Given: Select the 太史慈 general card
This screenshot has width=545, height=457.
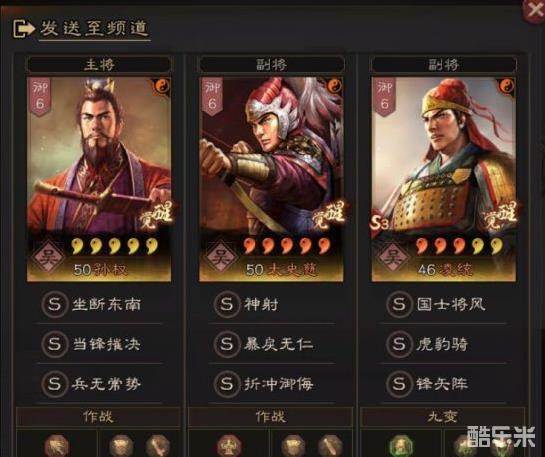Looking at the screenshot, I should click(271, 179).
